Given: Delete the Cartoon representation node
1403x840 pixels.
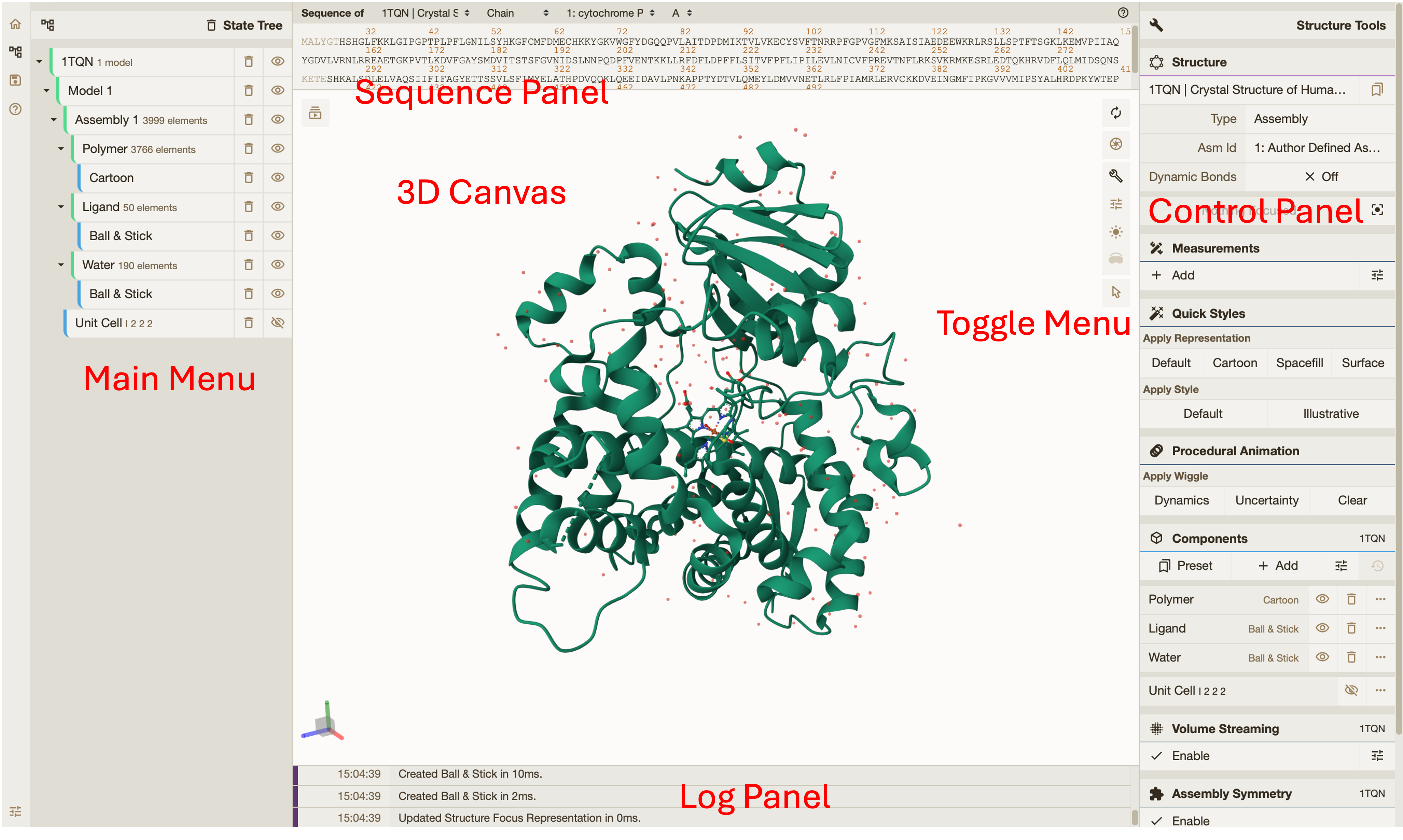Looking at the screenshot, I should [248, 178].
